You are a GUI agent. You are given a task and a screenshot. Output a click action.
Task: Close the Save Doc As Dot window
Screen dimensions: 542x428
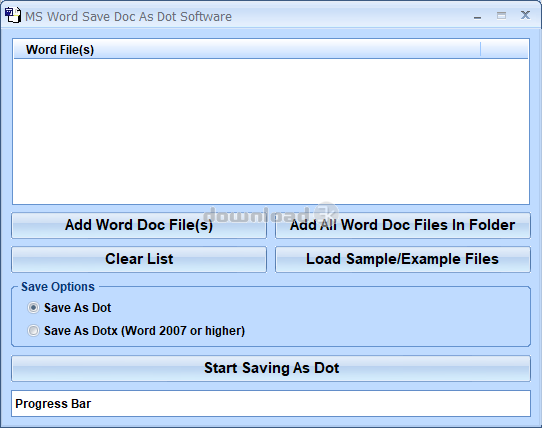(x=525, y=15)
